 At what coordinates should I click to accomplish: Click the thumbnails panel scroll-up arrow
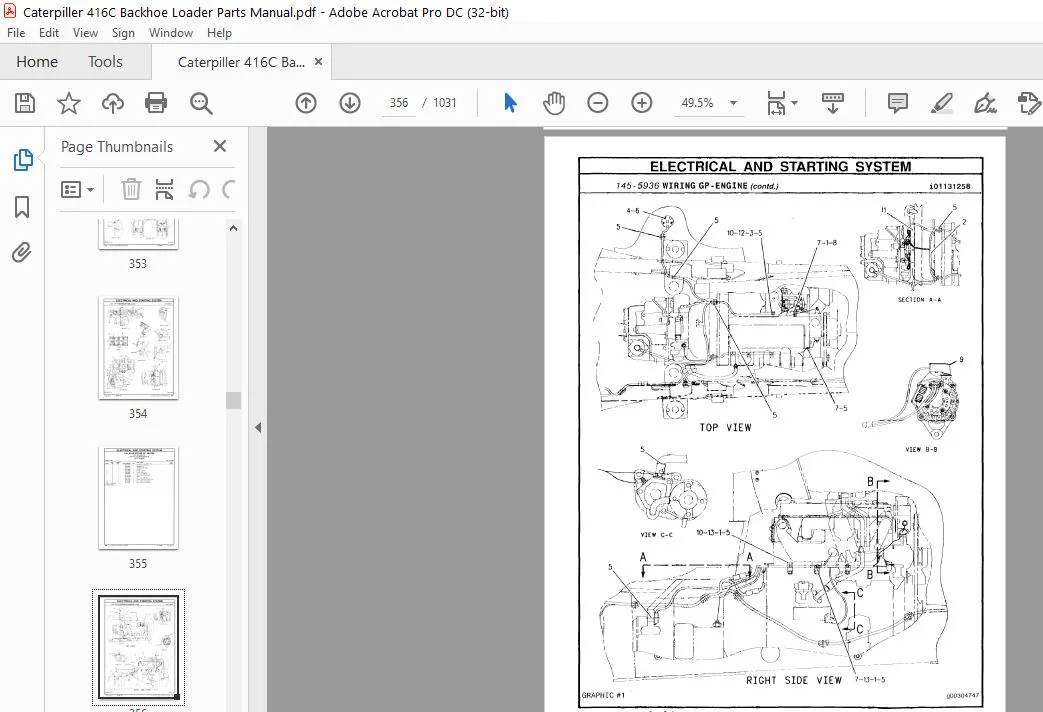click(233, 228)
